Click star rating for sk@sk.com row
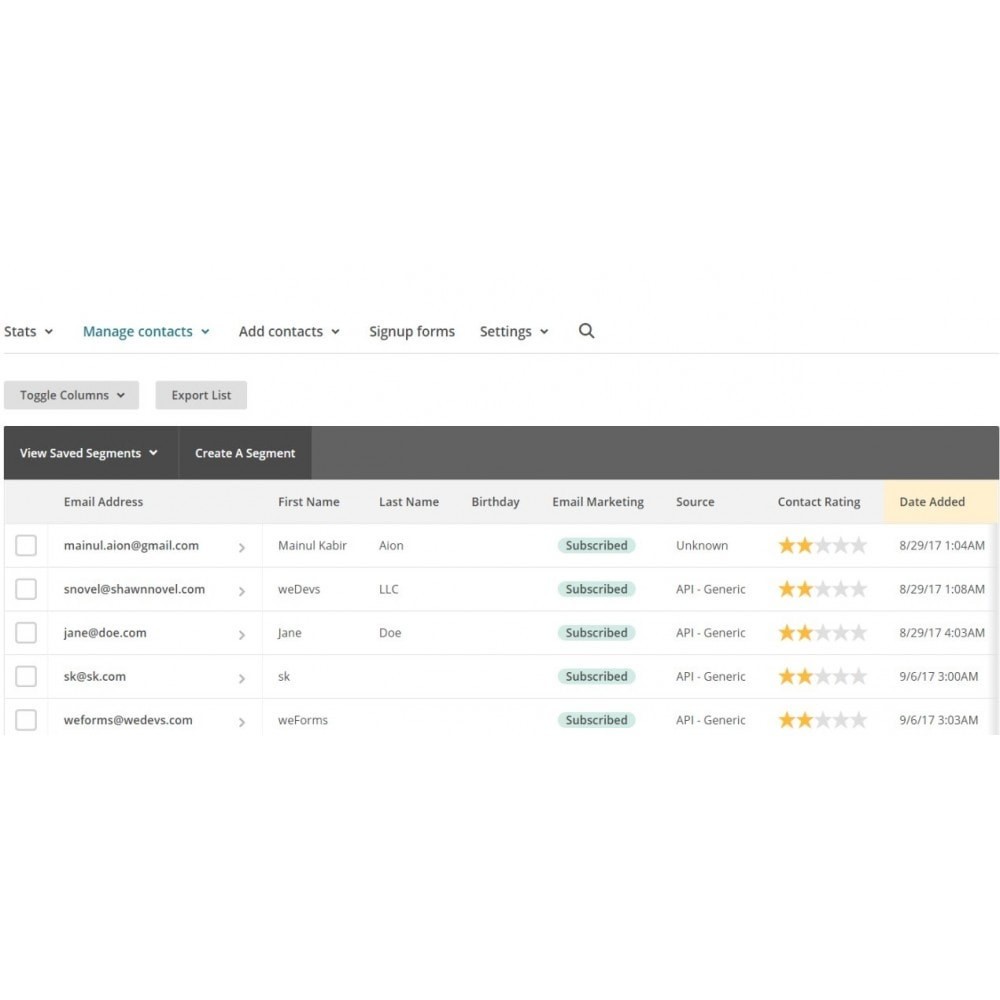This screenshot has height=1000, width=1000. (x=822, y=676)
